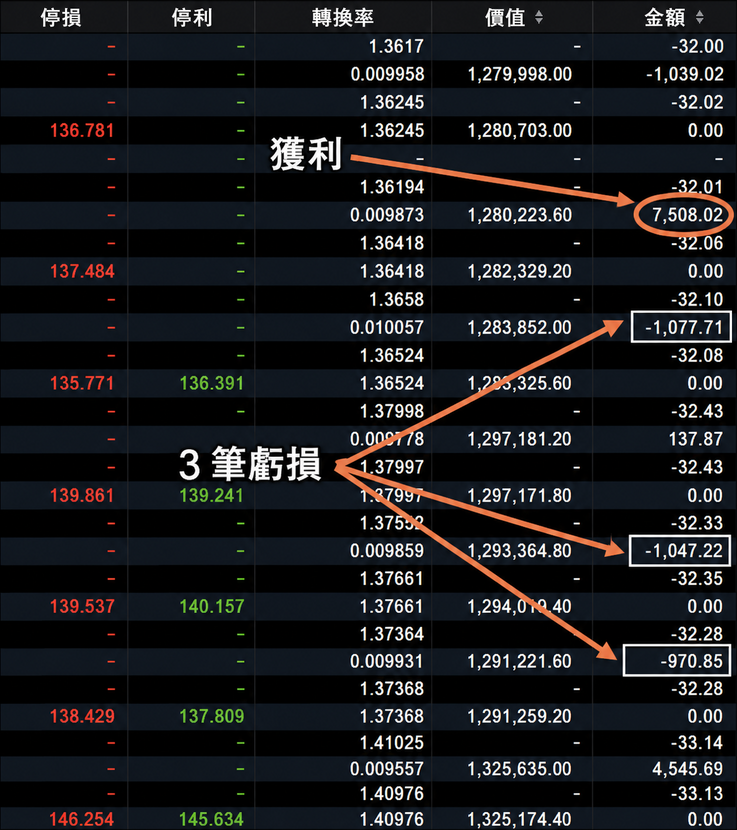The image size is (737, 830).
Task: Sort by the 金額 column sort arrows
Action: click(x=699, y=17)
